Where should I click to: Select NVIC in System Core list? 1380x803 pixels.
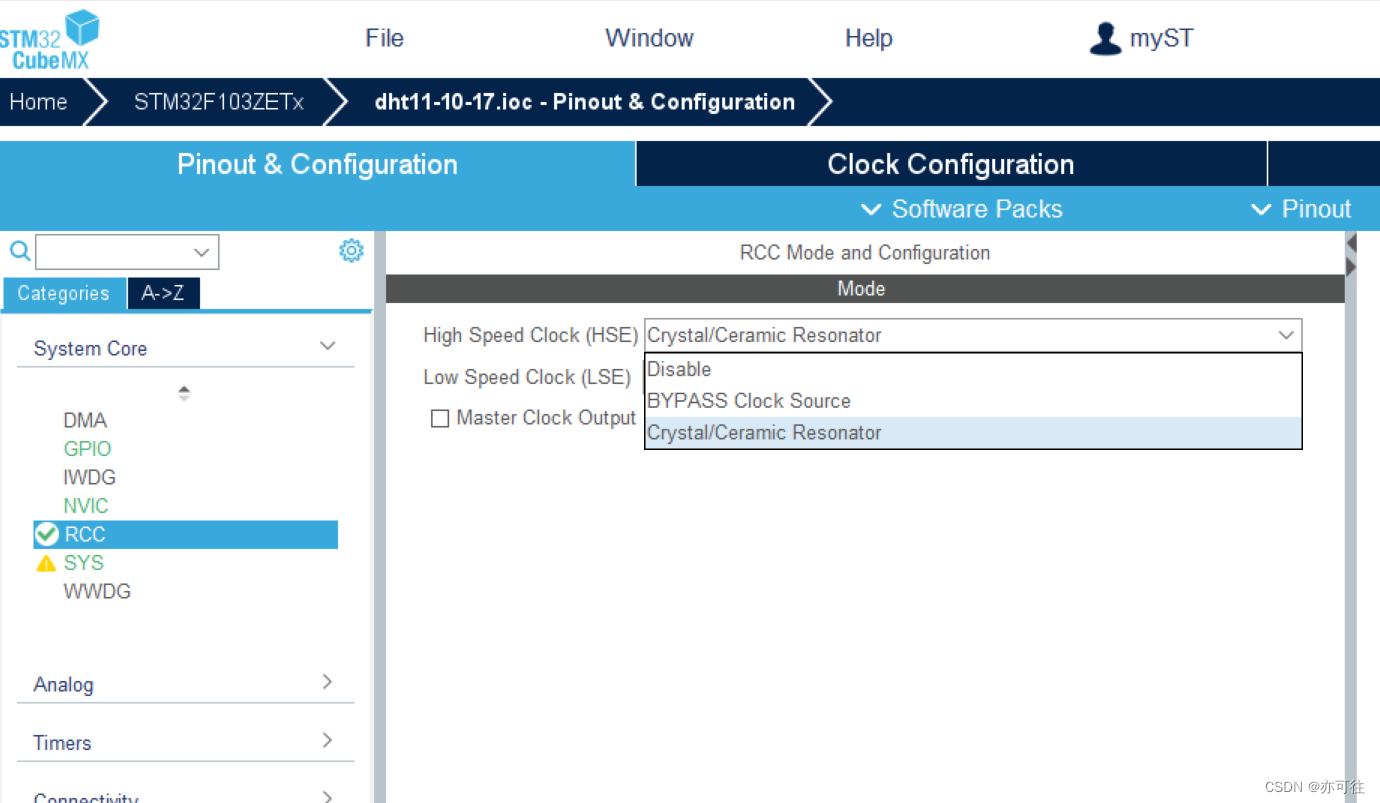pyautogui.click(x=86, y=506)
